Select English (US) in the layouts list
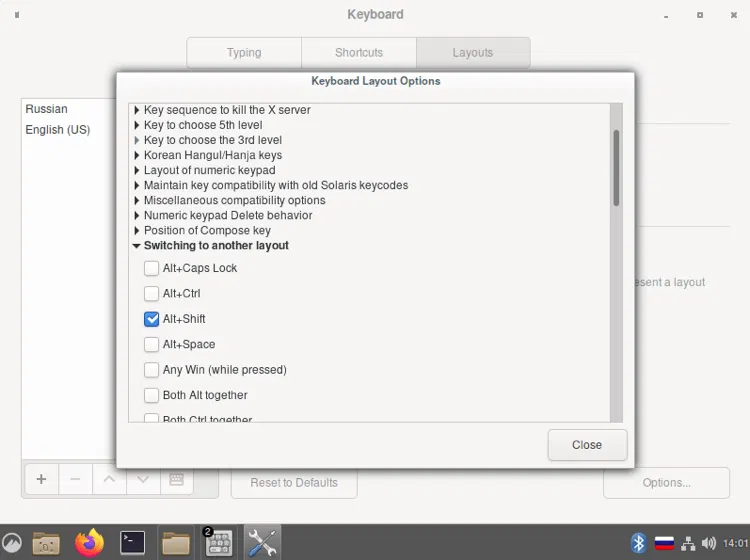750x560 pixels. pyautogui.click(x=57, y=130)
